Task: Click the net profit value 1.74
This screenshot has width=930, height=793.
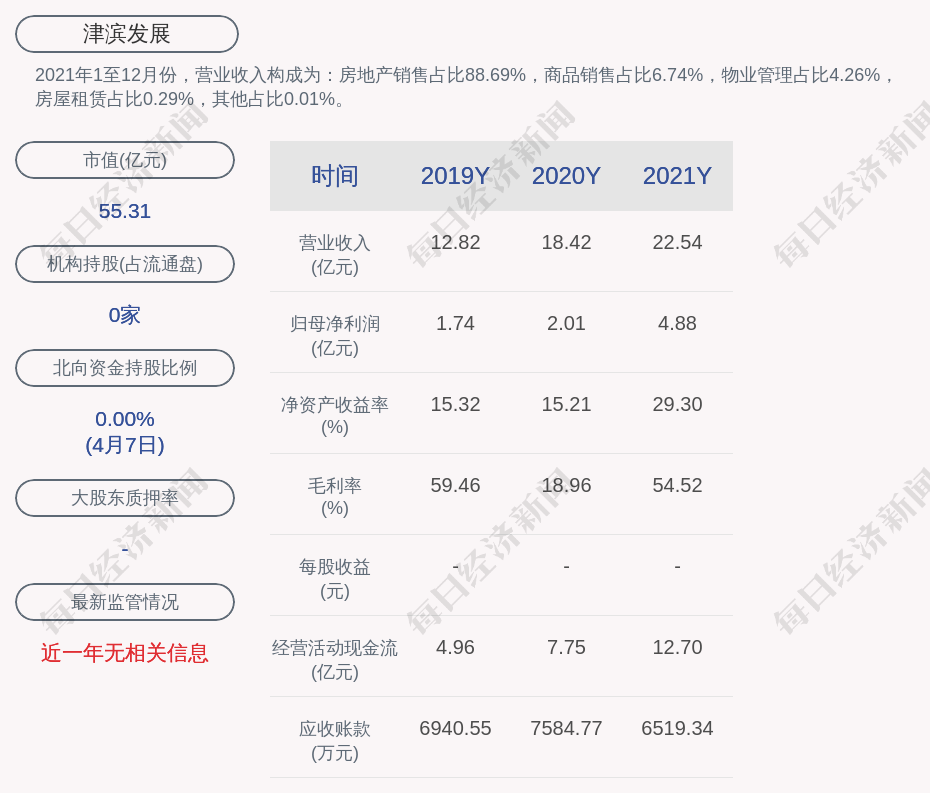Action: (455, 323)
